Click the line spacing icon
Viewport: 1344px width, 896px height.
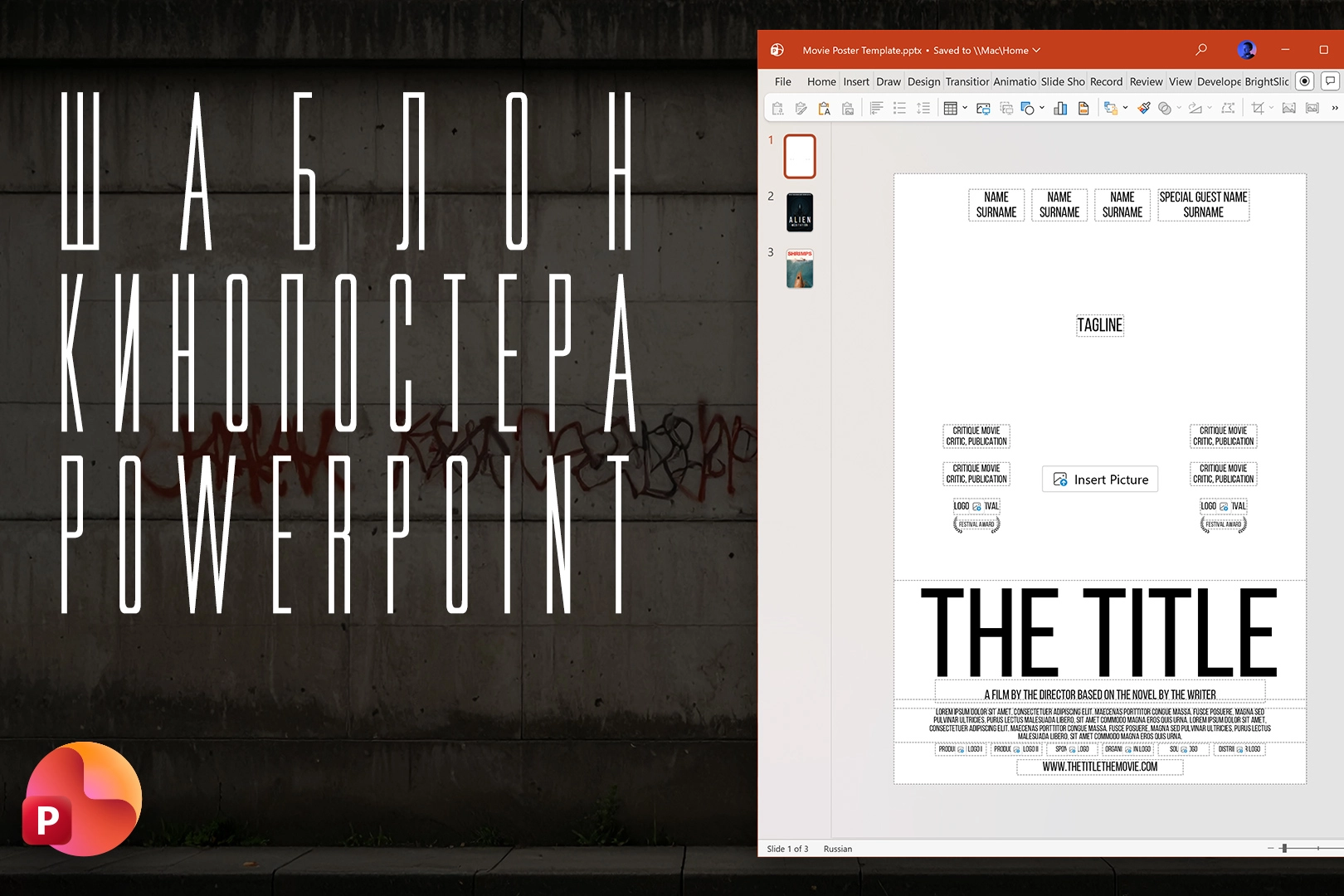[923, 109]
